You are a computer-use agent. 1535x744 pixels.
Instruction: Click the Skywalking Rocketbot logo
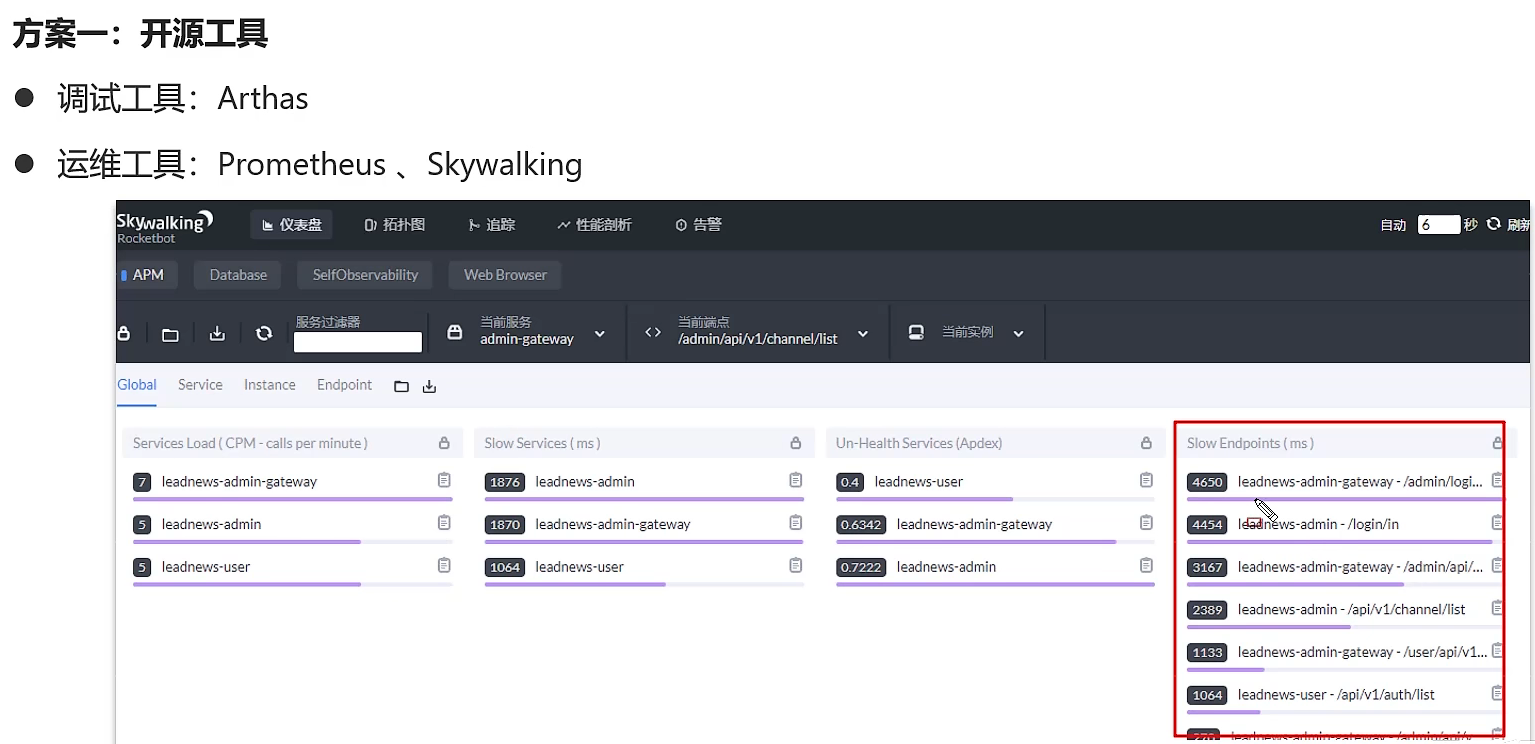coord(164,226)
